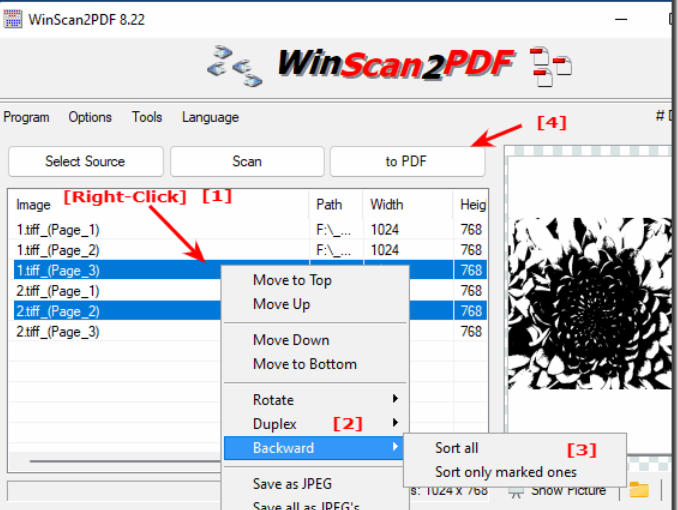678x510 pixels.
Task: Choose Move Down in context menu
Action: click(x=315, y=340)
